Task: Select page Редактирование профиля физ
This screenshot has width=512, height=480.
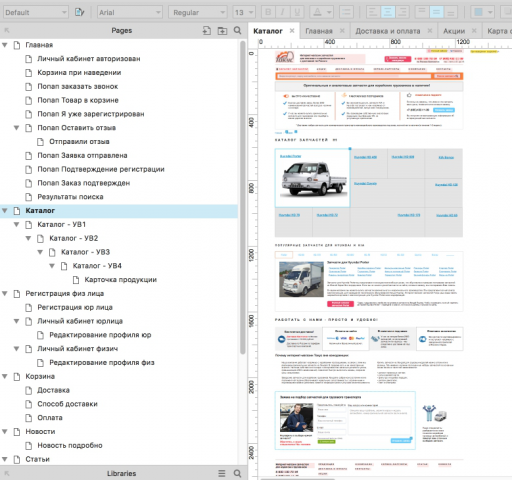Action: point(102,362)
